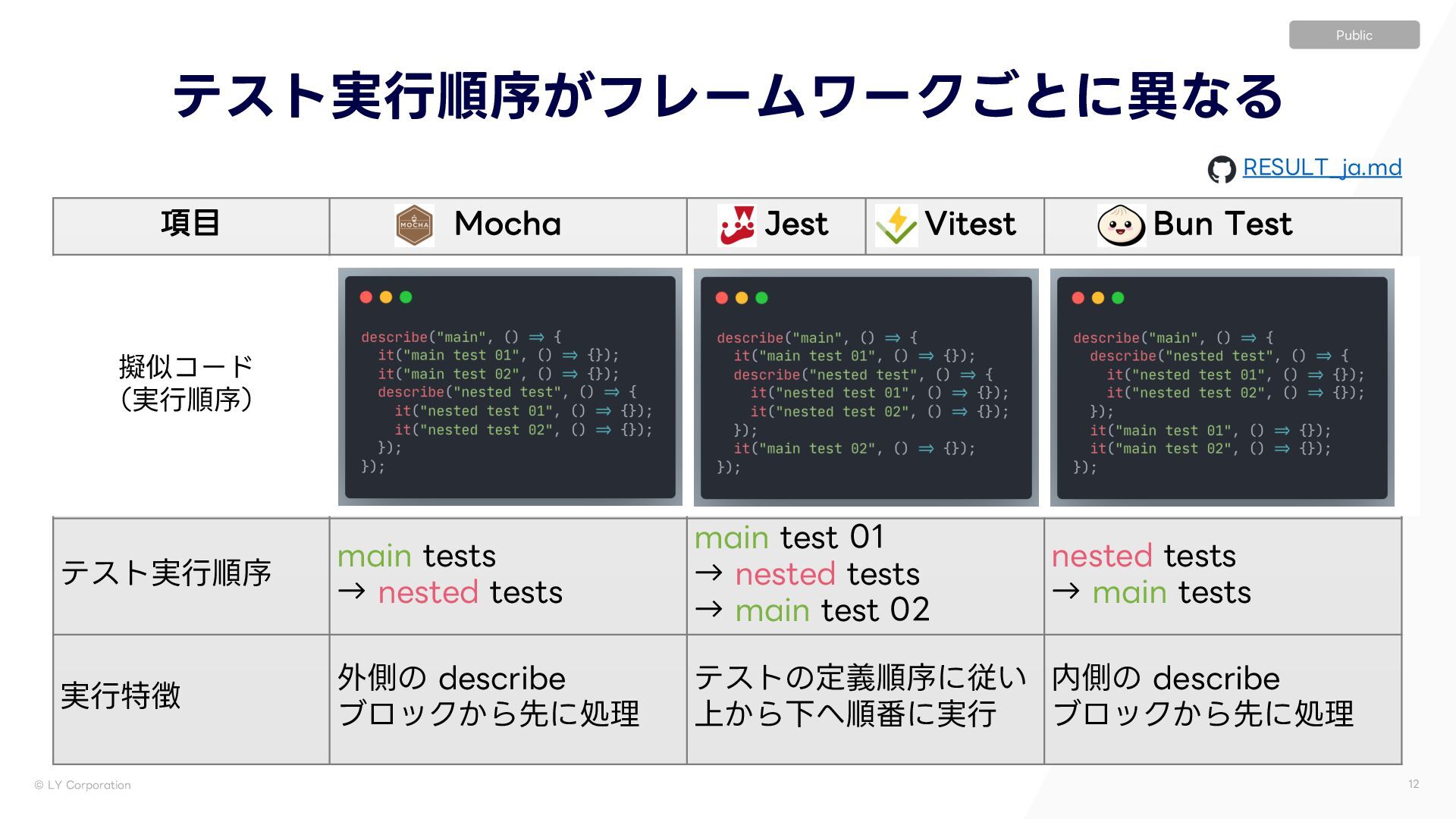
Task: Click Bun's 内側の describe feature cell
Action: click(x=1222, y=699)
